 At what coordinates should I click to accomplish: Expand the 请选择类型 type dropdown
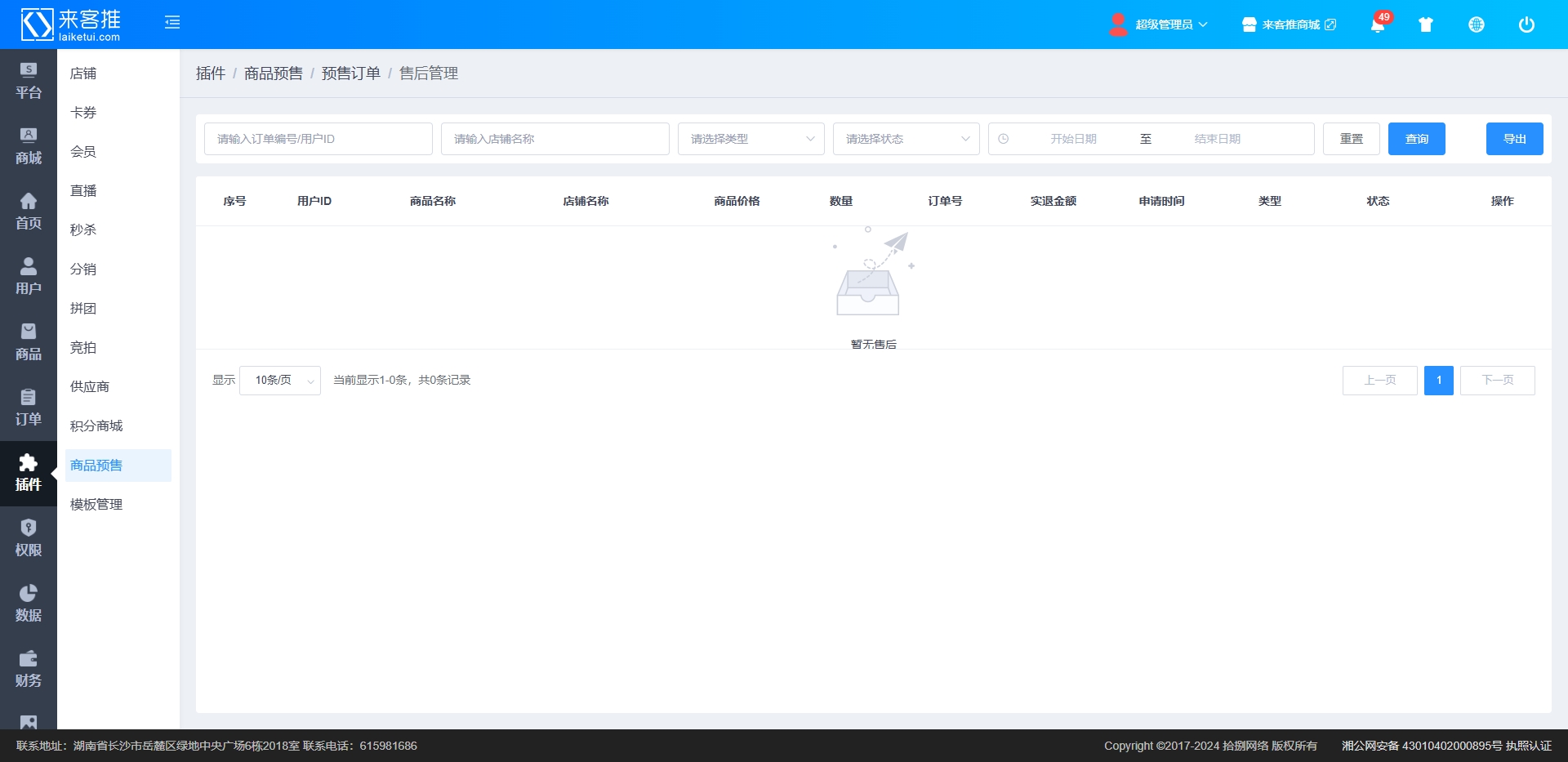[751, 139]
